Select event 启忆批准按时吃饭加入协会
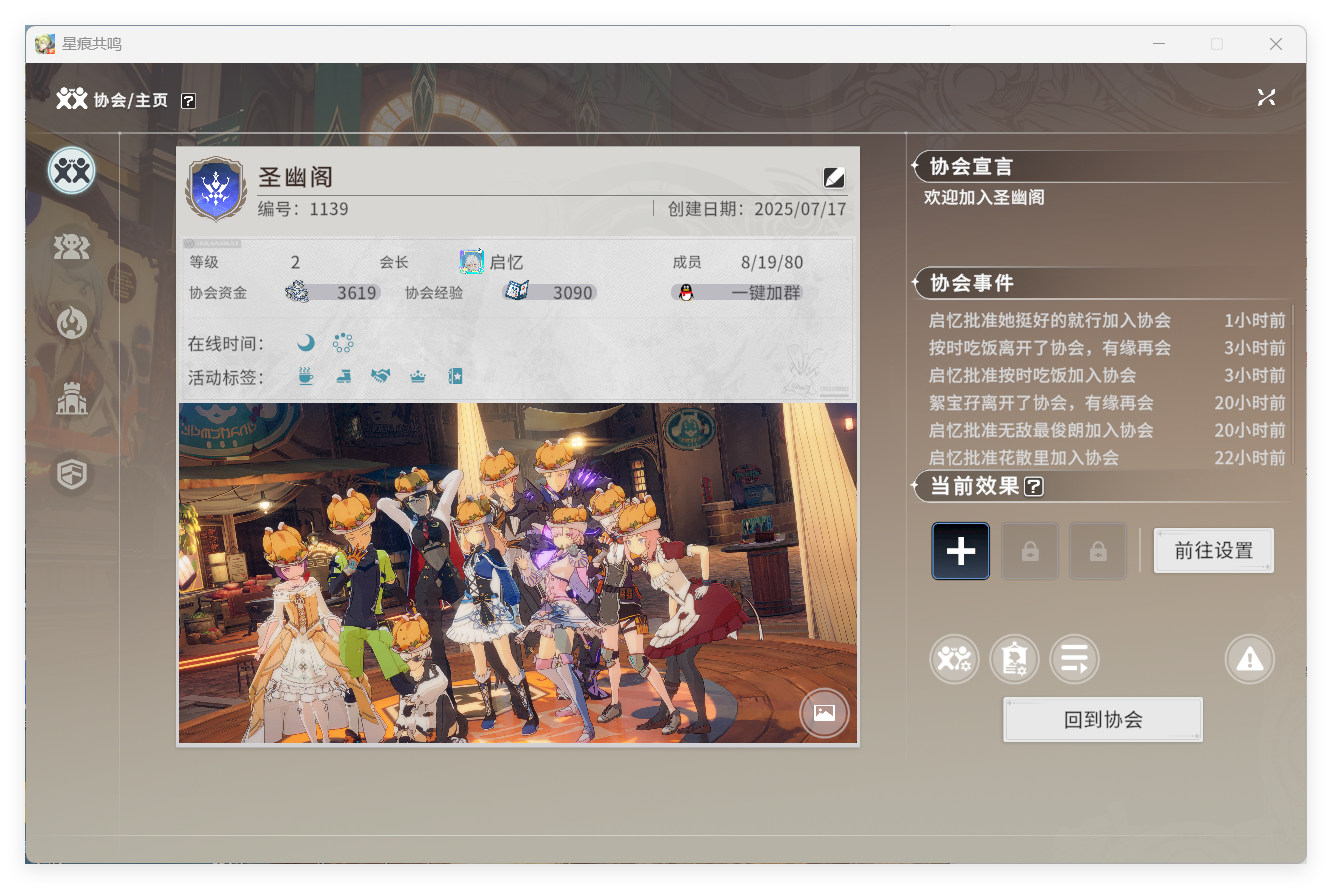The width and height of the screenshot is (1332, 889). click(1107, 375)
